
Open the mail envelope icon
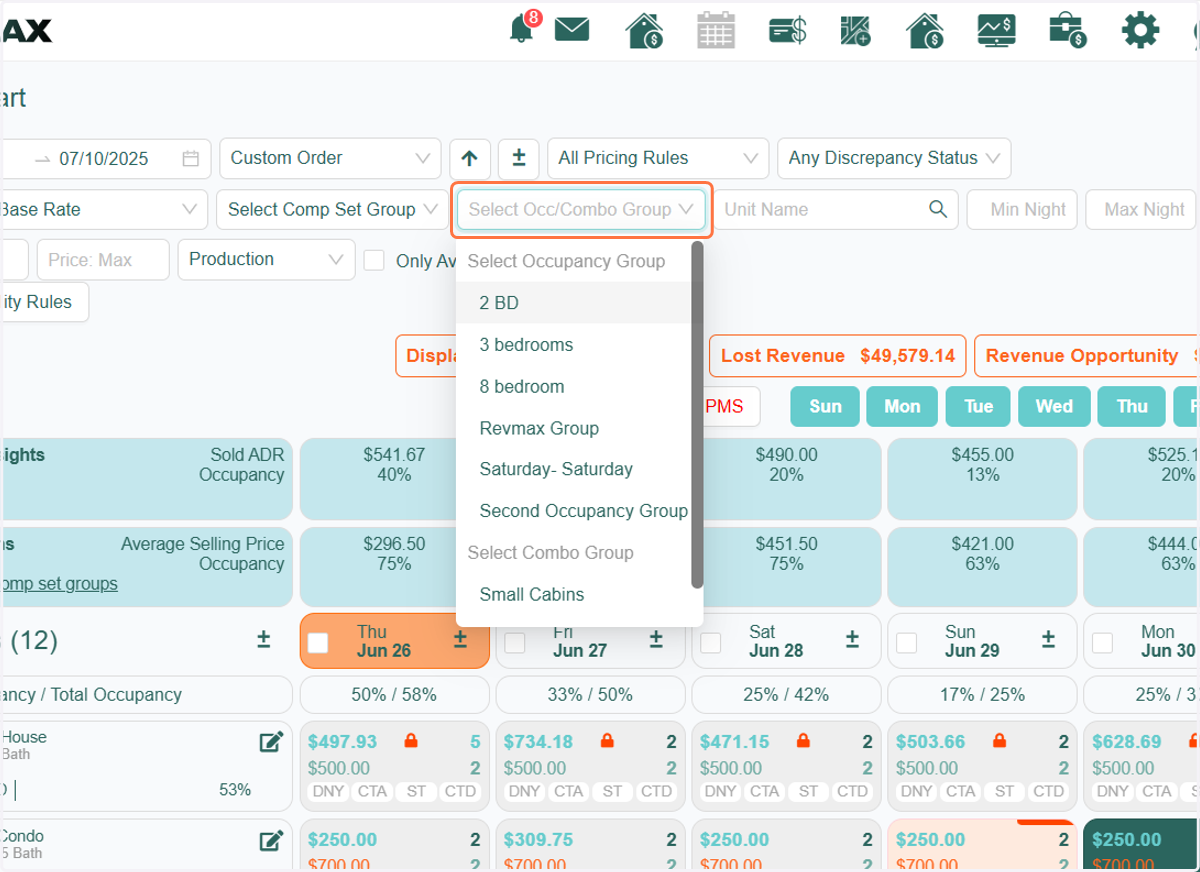point(572,30)
